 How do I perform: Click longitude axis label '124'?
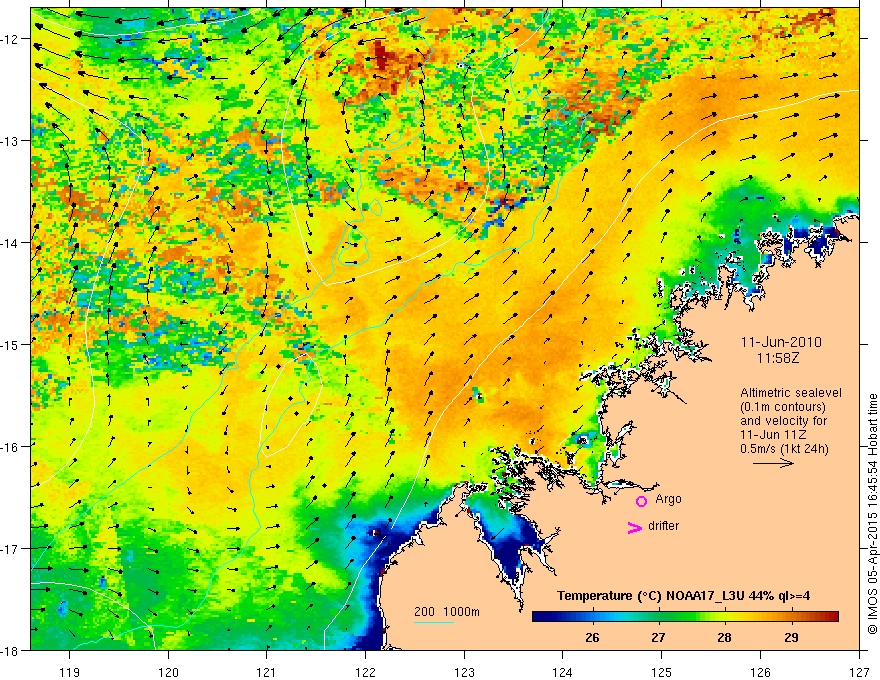tap(563, 672)
